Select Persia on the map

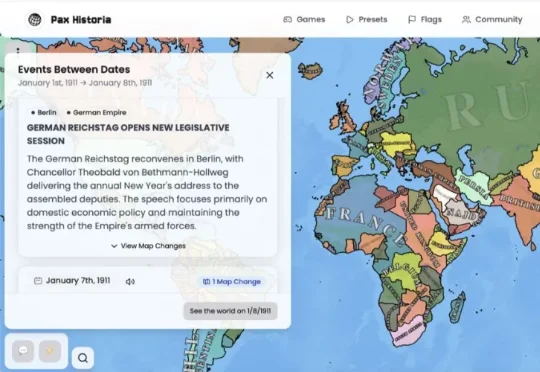tap(475, 186)
